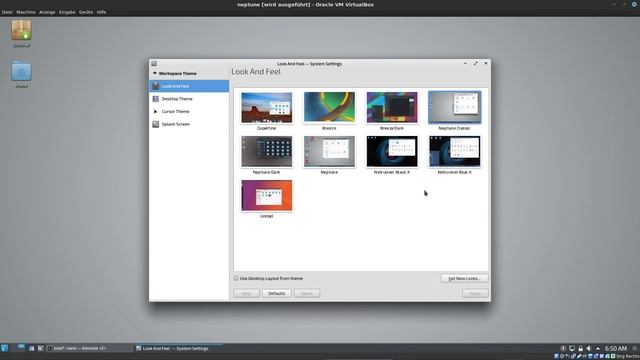The image size is (640, 360).
Task: Open the Discover package icon on desktop
Action: coord(21,31)
